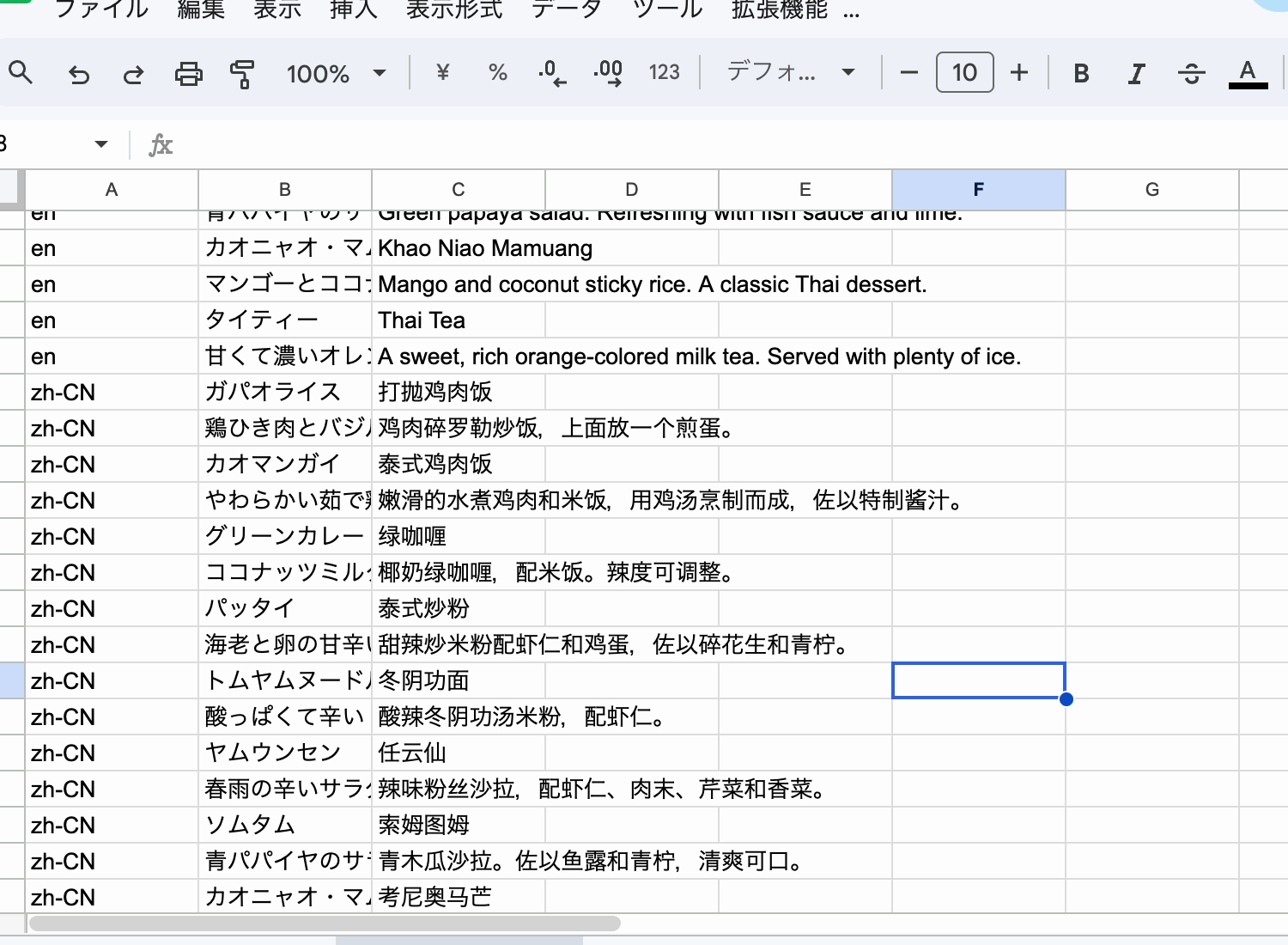Screen dimensions: 1288x945
Task: Select column A header
Action: click(112, 190)
